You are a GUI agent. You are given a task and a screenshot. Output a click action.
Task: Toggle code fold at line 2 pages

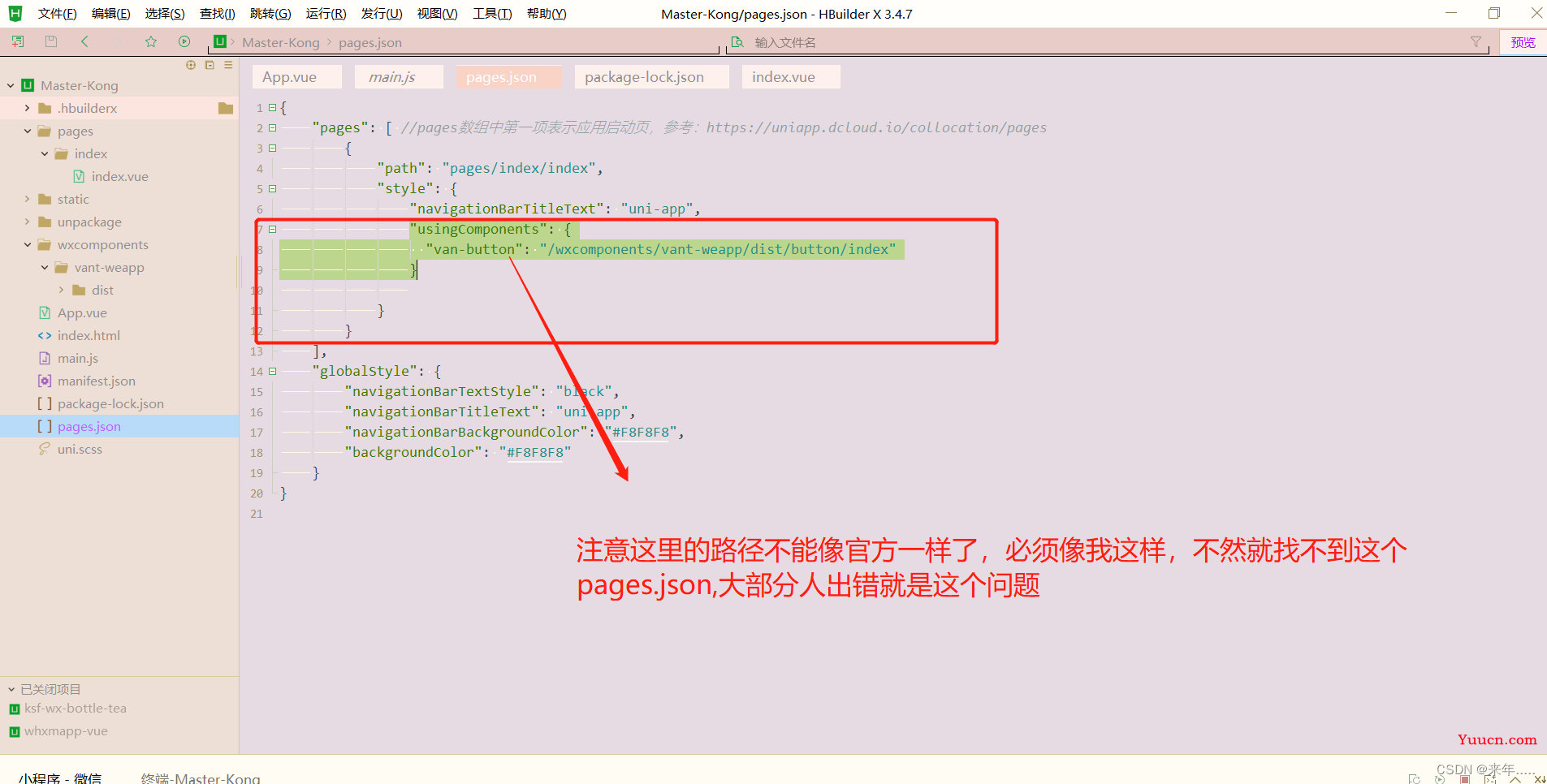(x=273, y=127)
